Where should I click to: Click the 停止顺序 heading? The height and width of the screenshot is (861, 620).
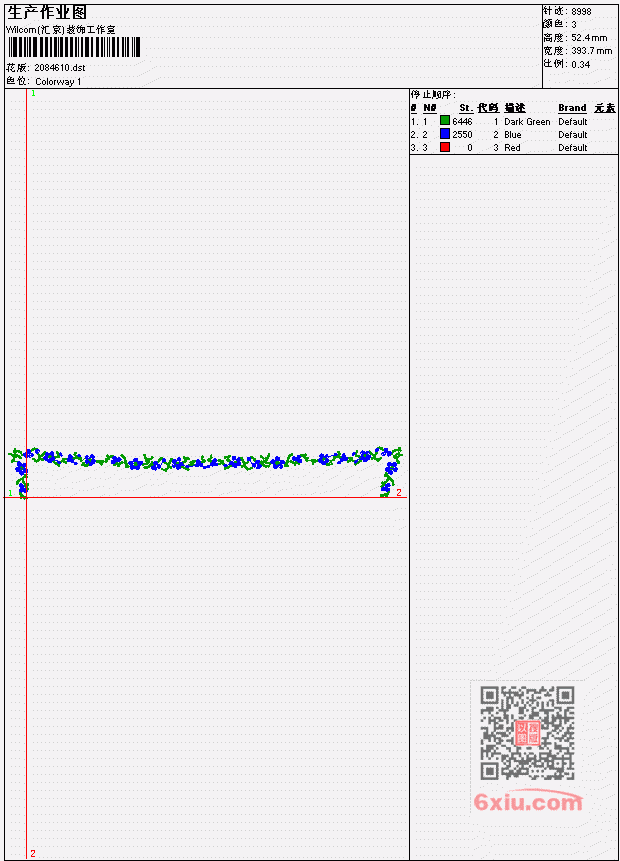click(x=433, y=94)
